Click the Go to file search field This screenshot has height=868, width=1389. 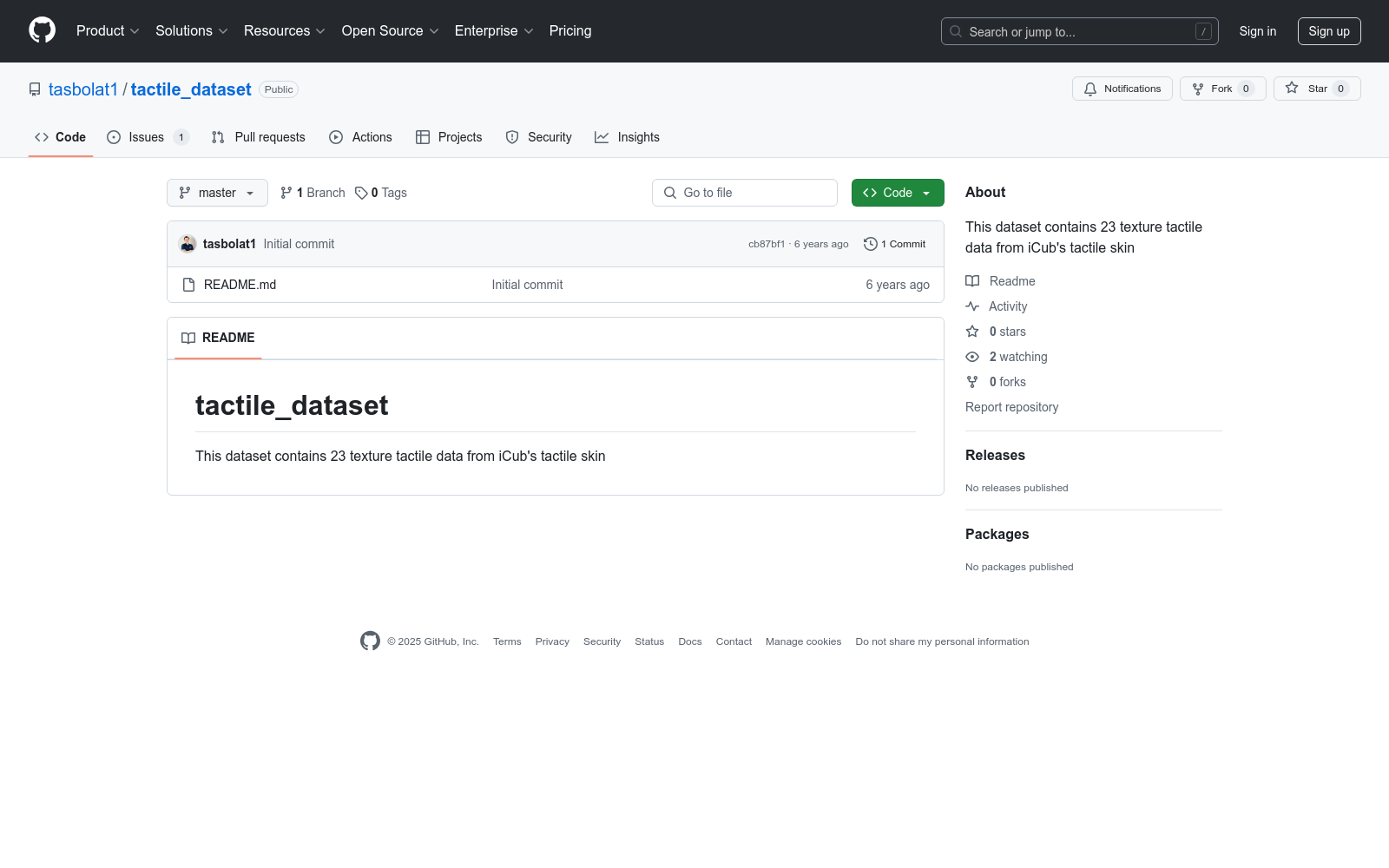point(745,193)
